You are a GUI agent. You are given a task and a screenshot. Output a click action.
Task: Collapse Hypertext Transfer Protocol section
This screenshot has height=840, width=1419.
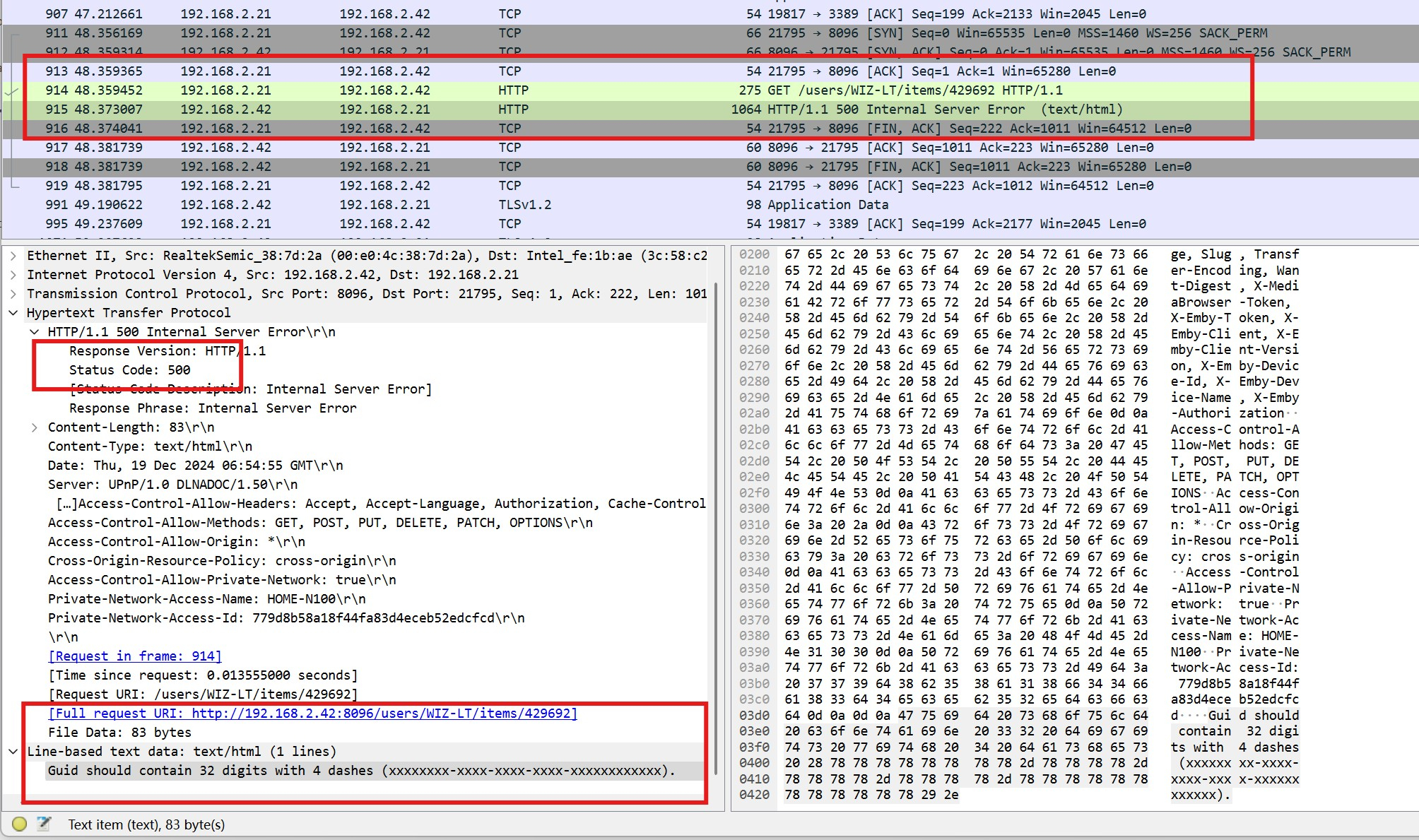tap(13, 313)
